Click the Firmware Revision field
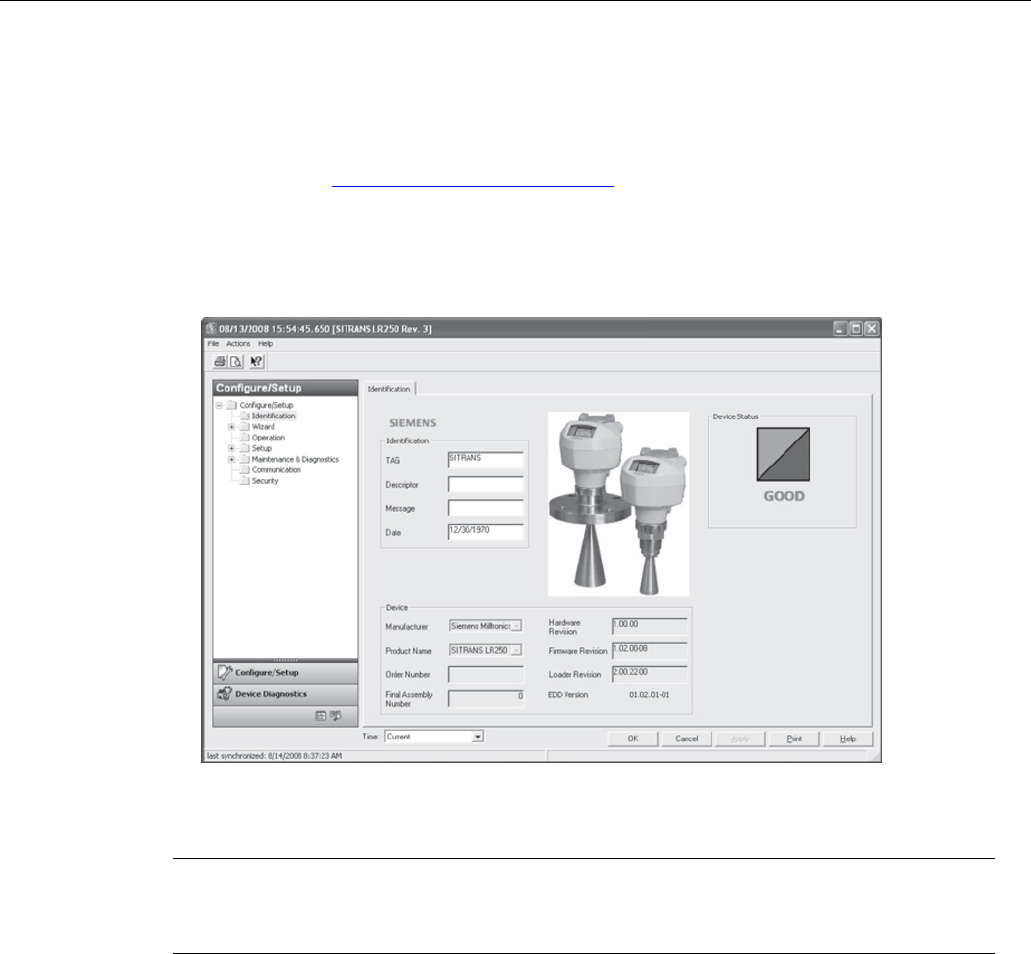 pyautogui.click(x=650, y=650)
